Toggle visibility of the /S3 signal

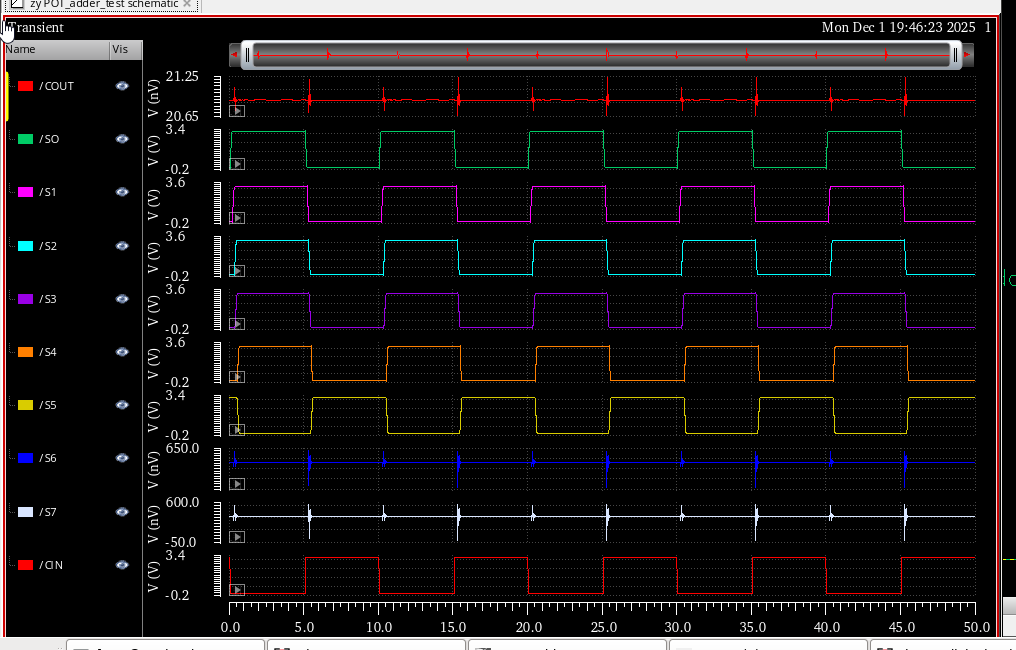pos(122,299)
